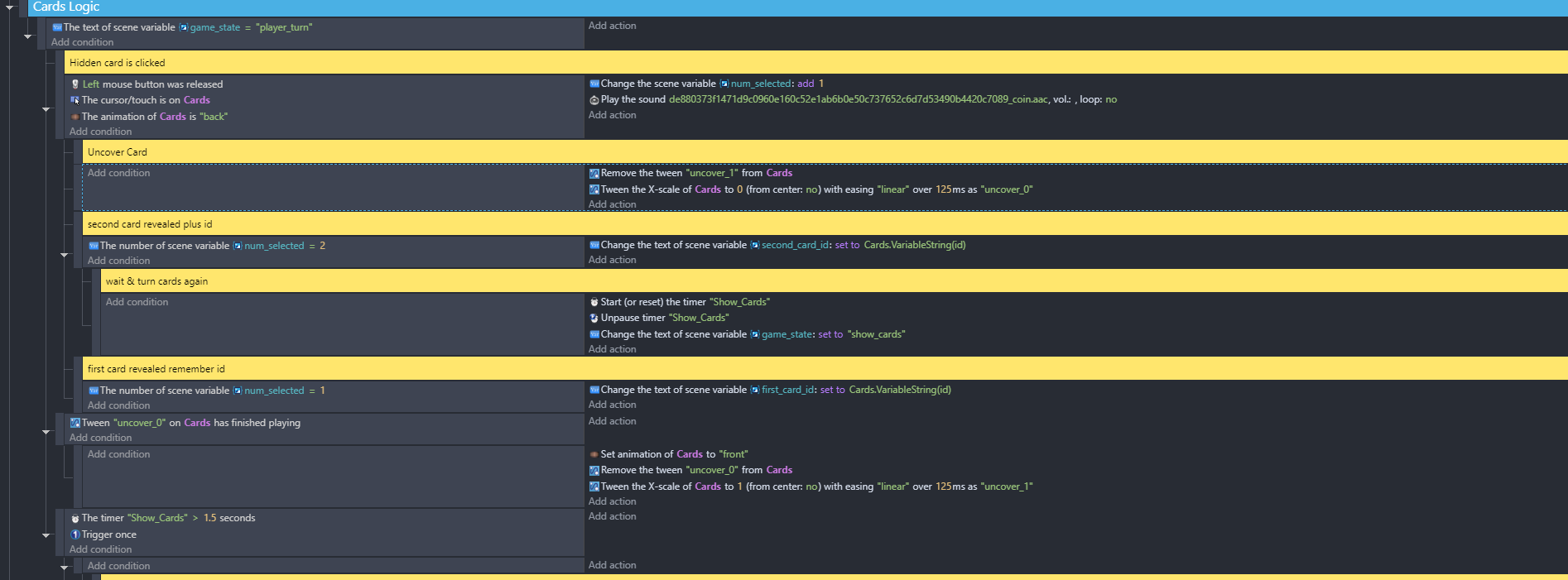
Task: Click the animation of Cards is "back" icon
Action: pyautogui.click(x=75, y=117)
